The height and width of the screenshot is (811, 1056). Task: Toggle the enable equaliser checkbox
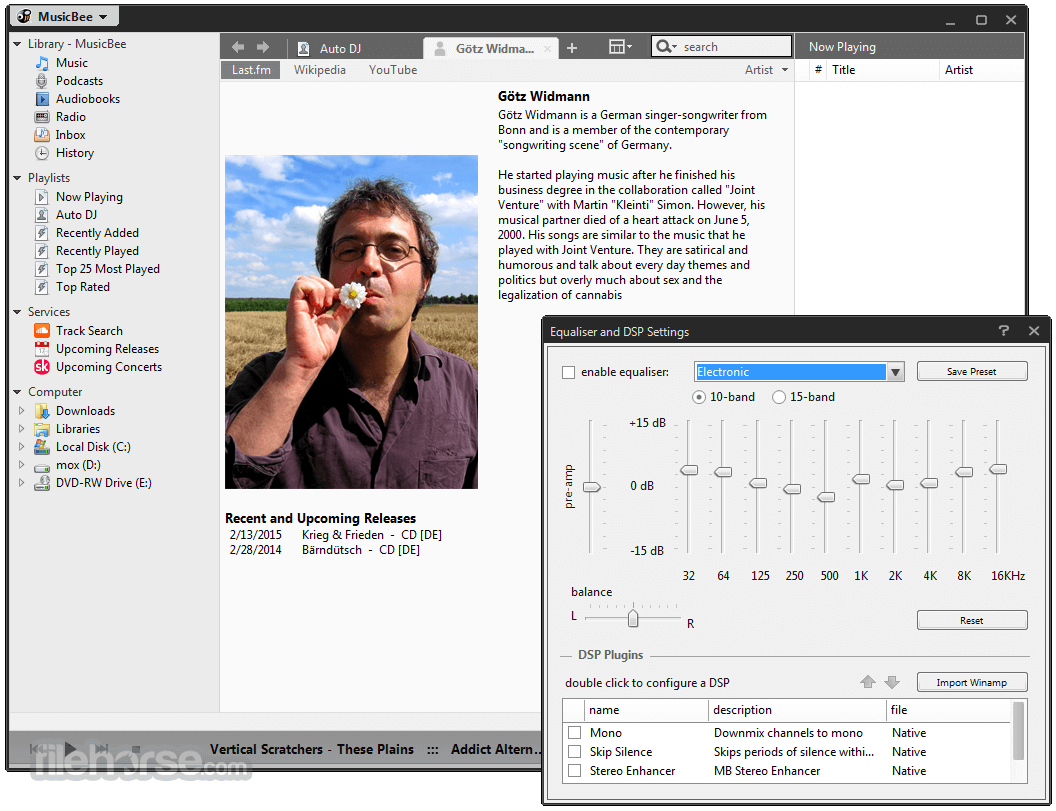[568, 372]
